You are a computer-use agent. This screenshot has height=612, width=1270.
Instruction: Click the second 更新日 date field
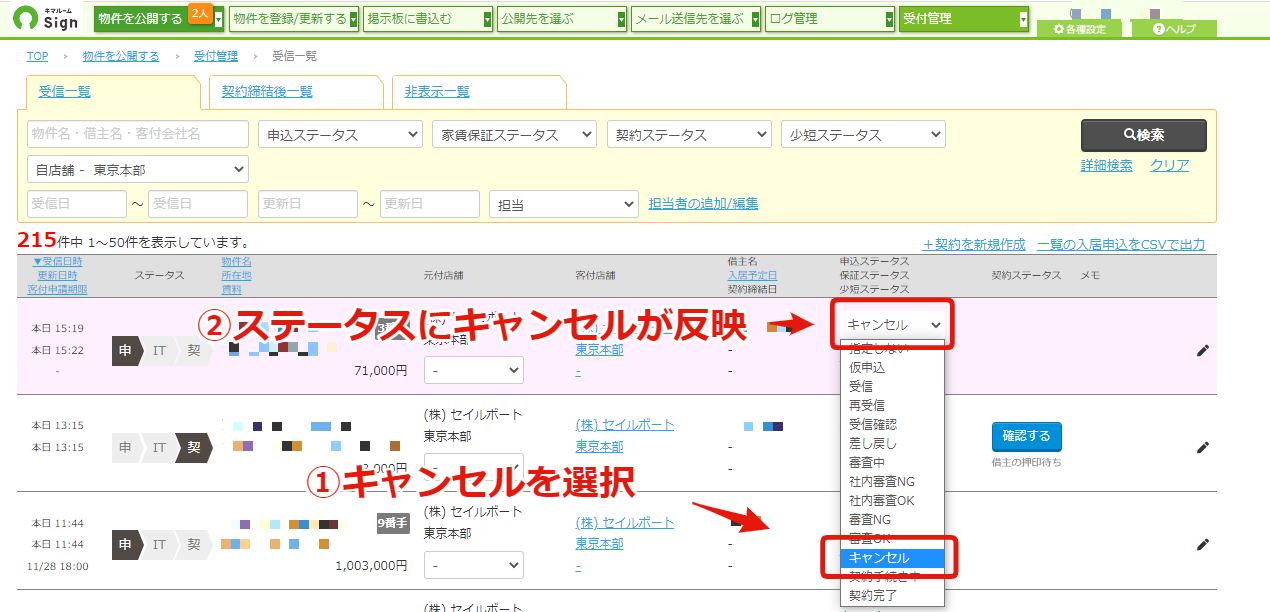click(429, 204)
